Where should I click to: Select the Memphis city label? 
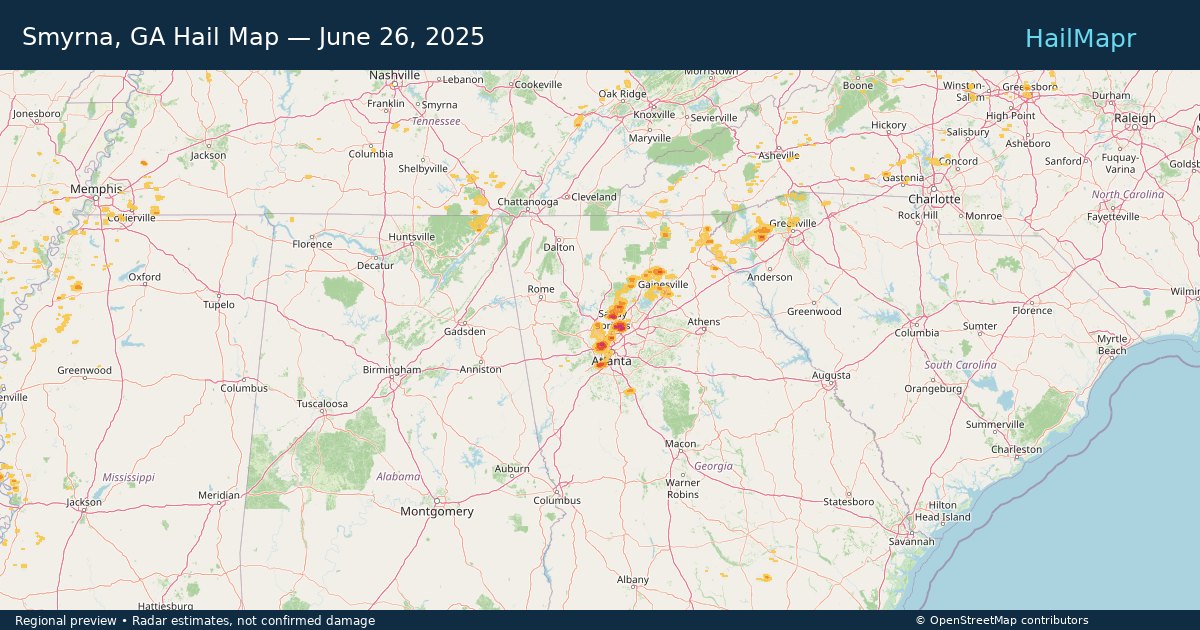pyautogui.click(x=96, y=189)
